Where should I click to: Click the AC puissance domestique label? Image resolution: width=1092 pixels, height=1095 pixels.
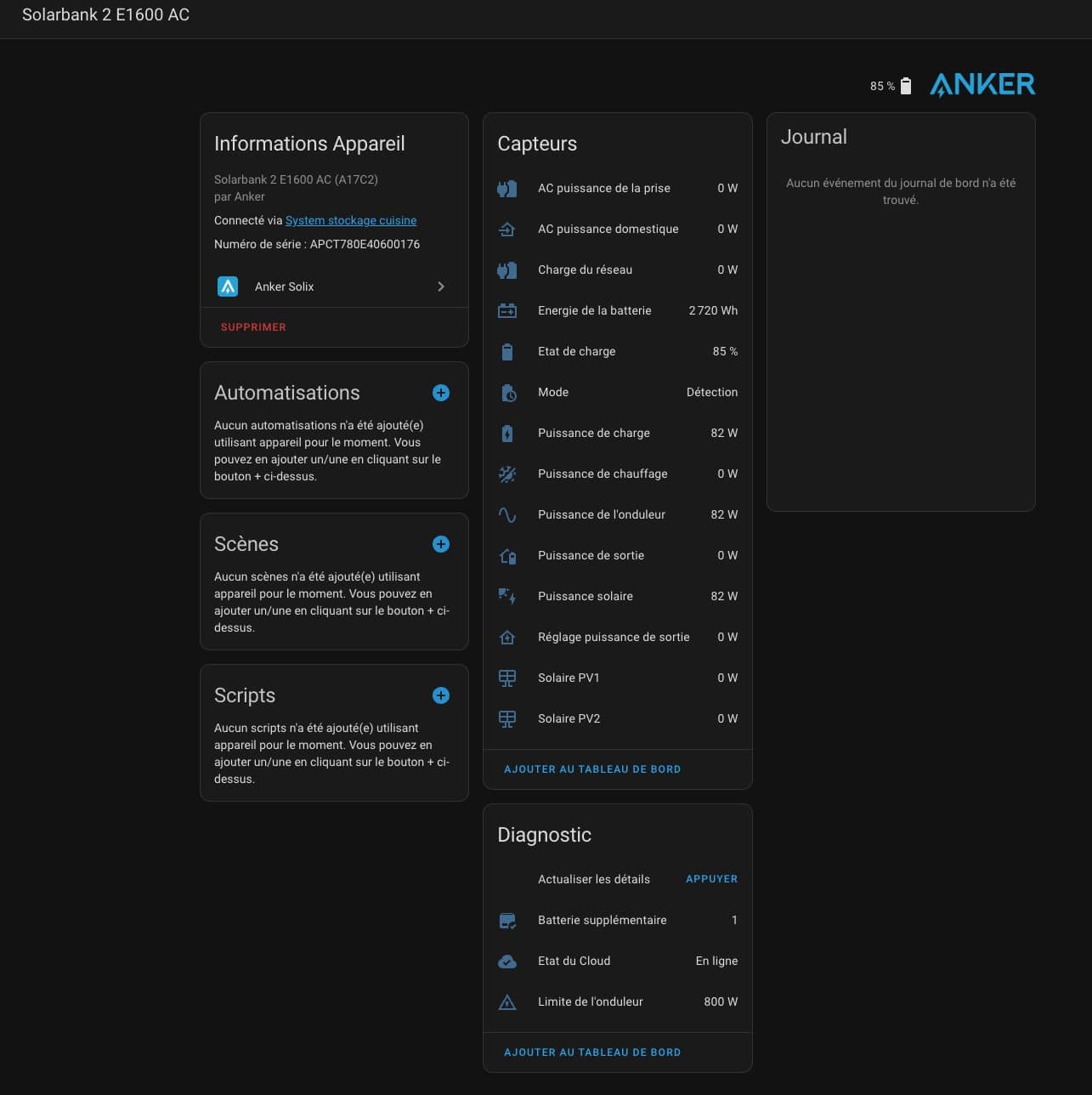coord(608,229)
